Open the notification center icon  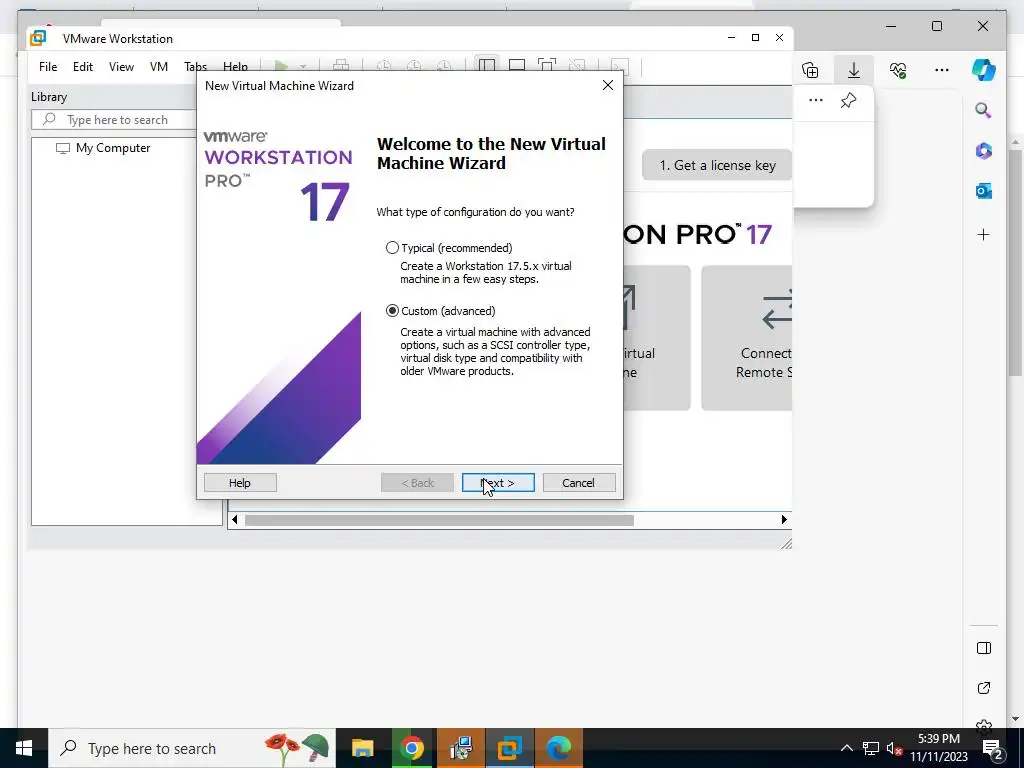tap(993, 748)
